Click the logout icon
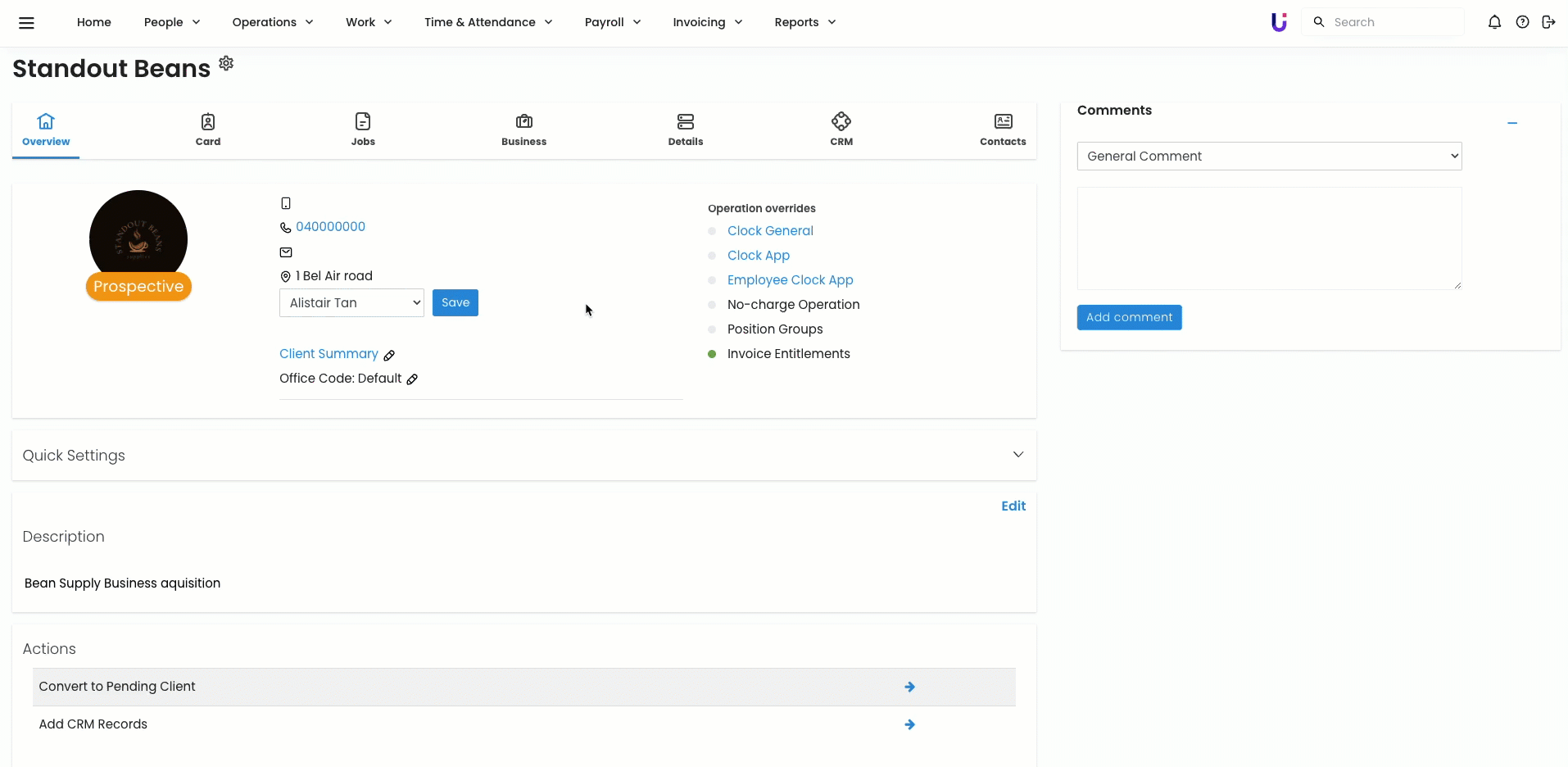 [x=1548, y=22]
